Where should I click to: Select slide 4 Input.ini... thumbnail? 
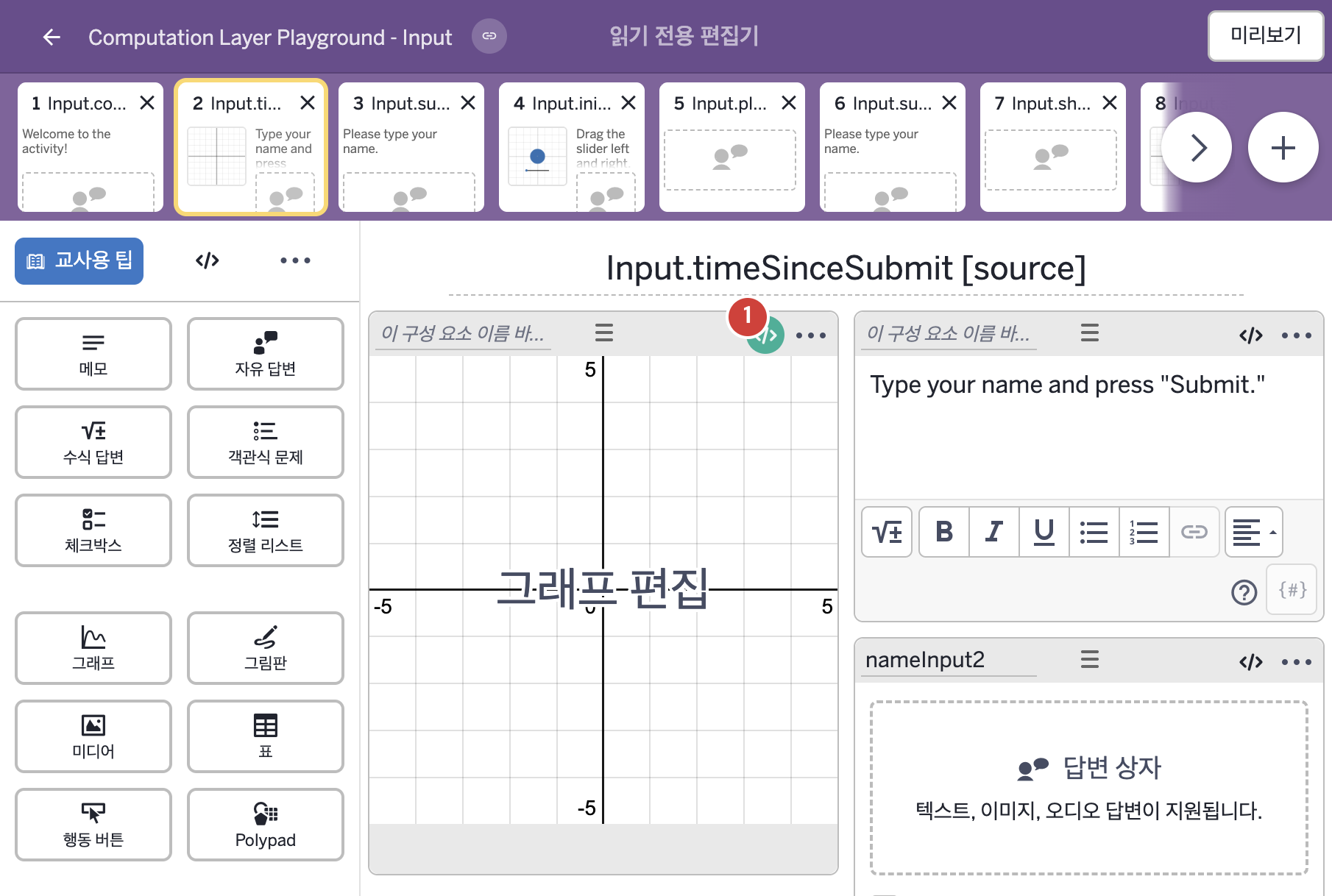coord(572,147)
